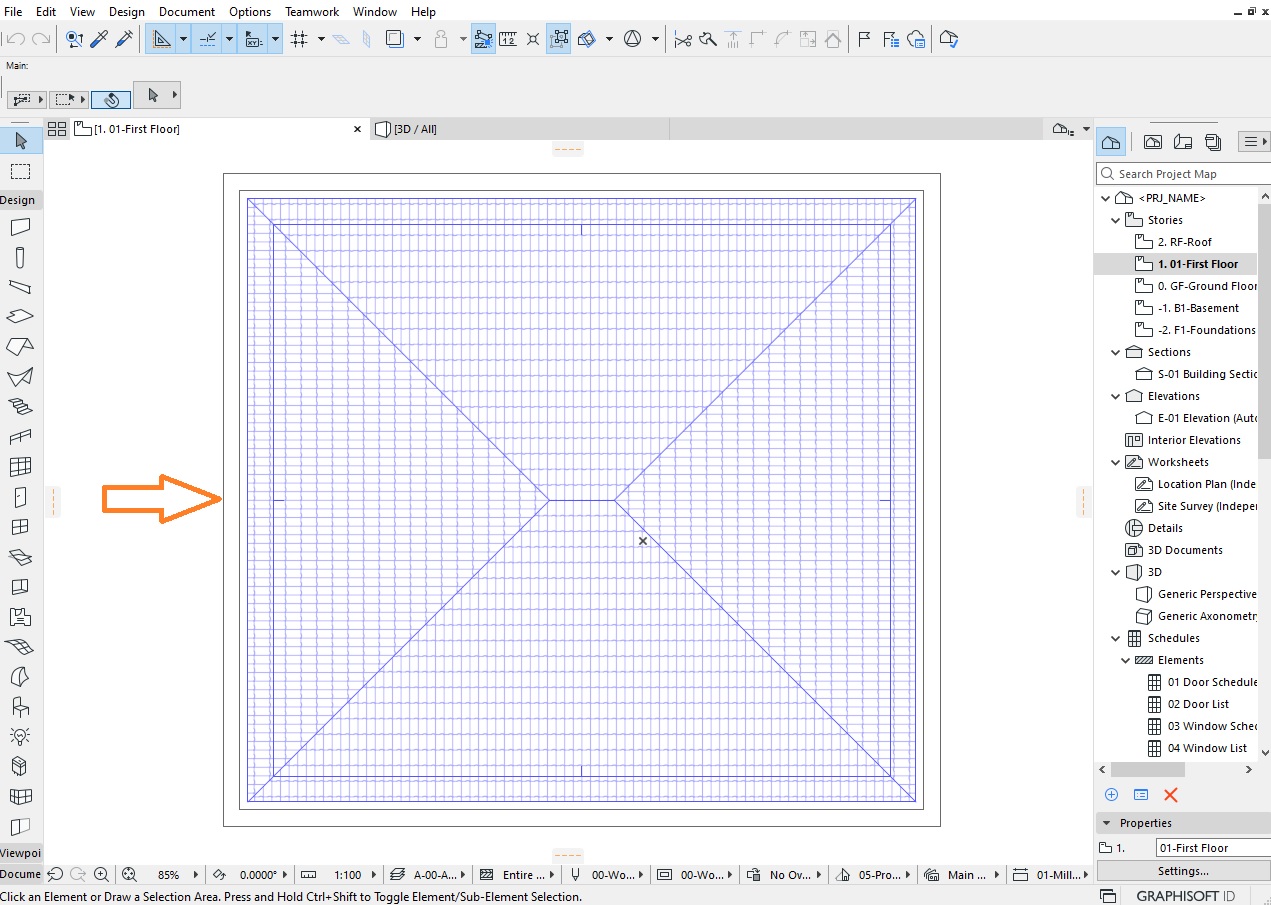
Task: Select the Window tool
Action: pyautogui.click(x=21, y=527)
